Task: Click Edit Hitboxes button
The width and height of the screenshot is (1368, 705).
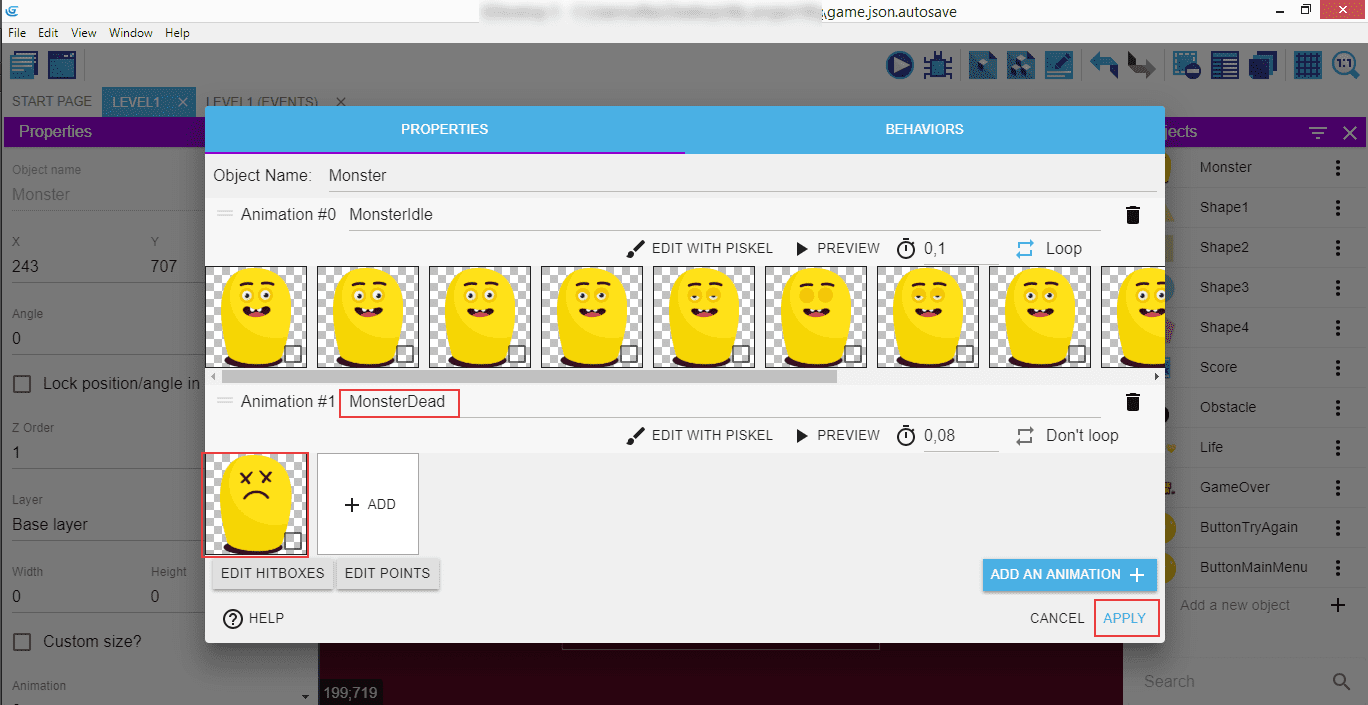Action: coord(273,574)
